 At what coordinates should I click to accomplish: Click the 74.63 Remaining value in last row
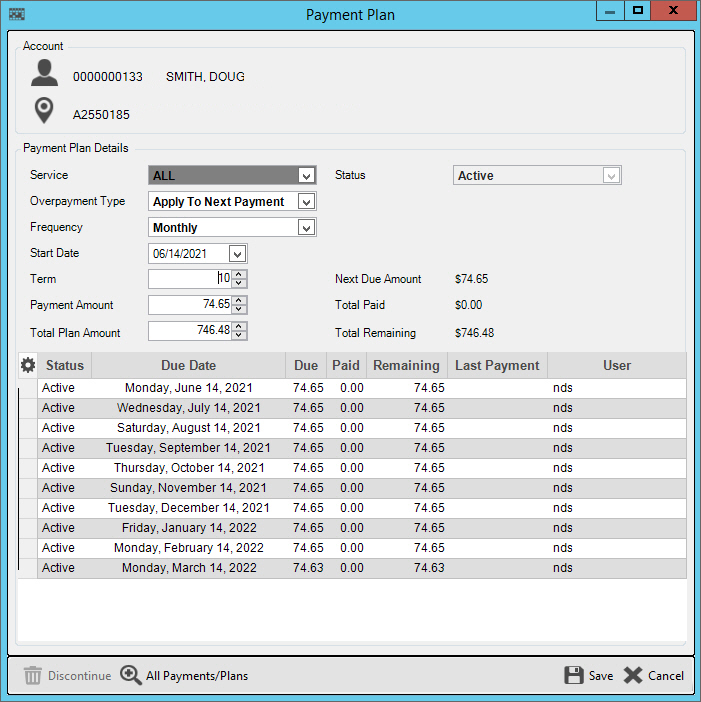coord(429,568)
